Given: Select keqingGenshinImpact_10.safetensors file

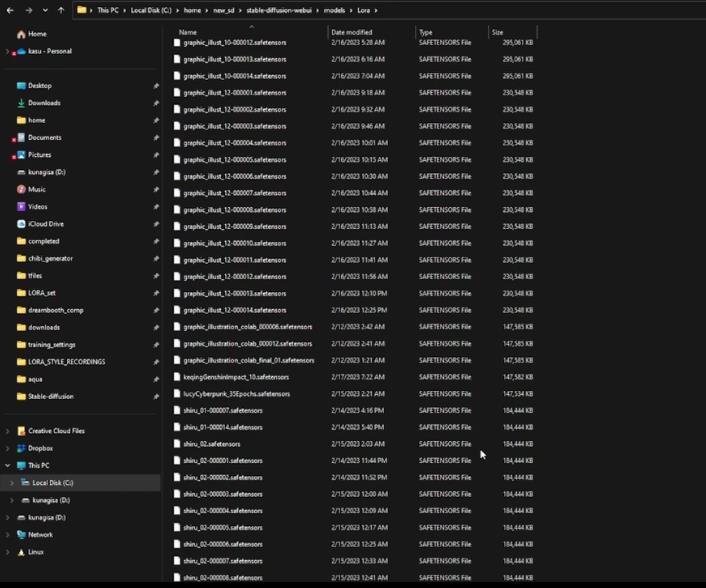Looking at the screenshot, I should click(236, 377).
